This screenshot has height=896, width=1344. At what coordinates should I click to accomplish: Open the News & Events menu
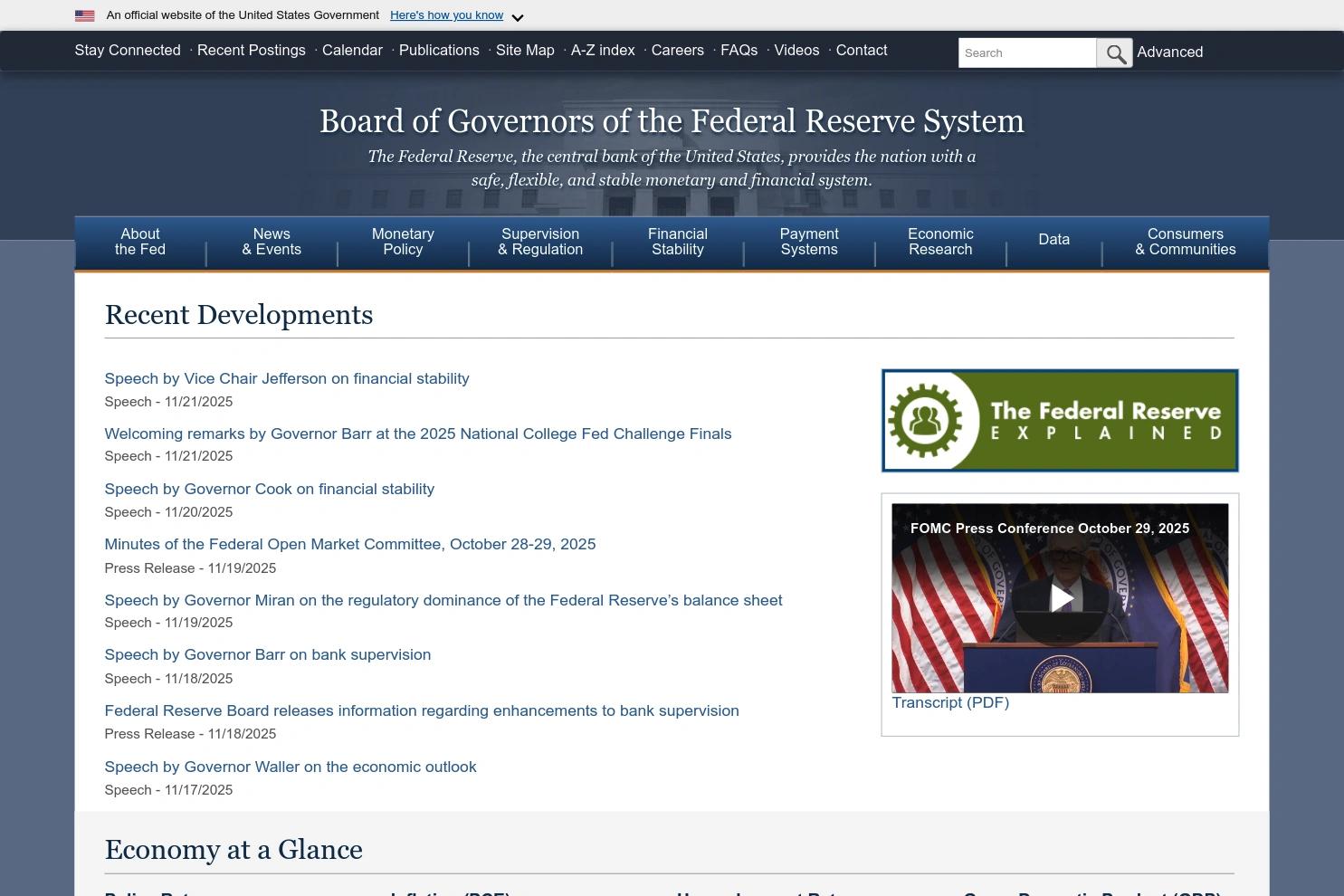pyautogui.click(x=272, y=242)
